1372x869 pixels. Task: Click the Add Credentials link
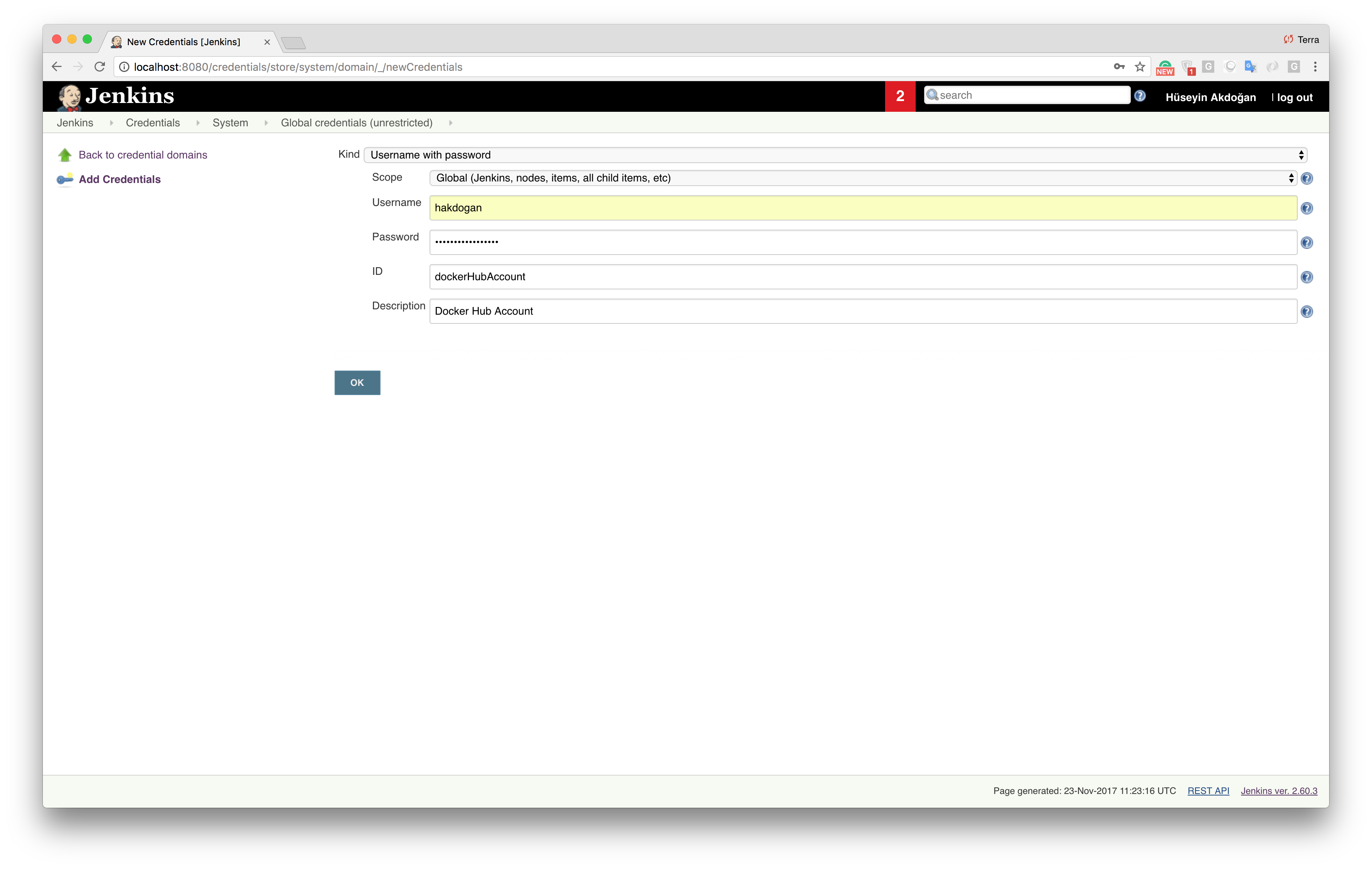tap(119, 179)
